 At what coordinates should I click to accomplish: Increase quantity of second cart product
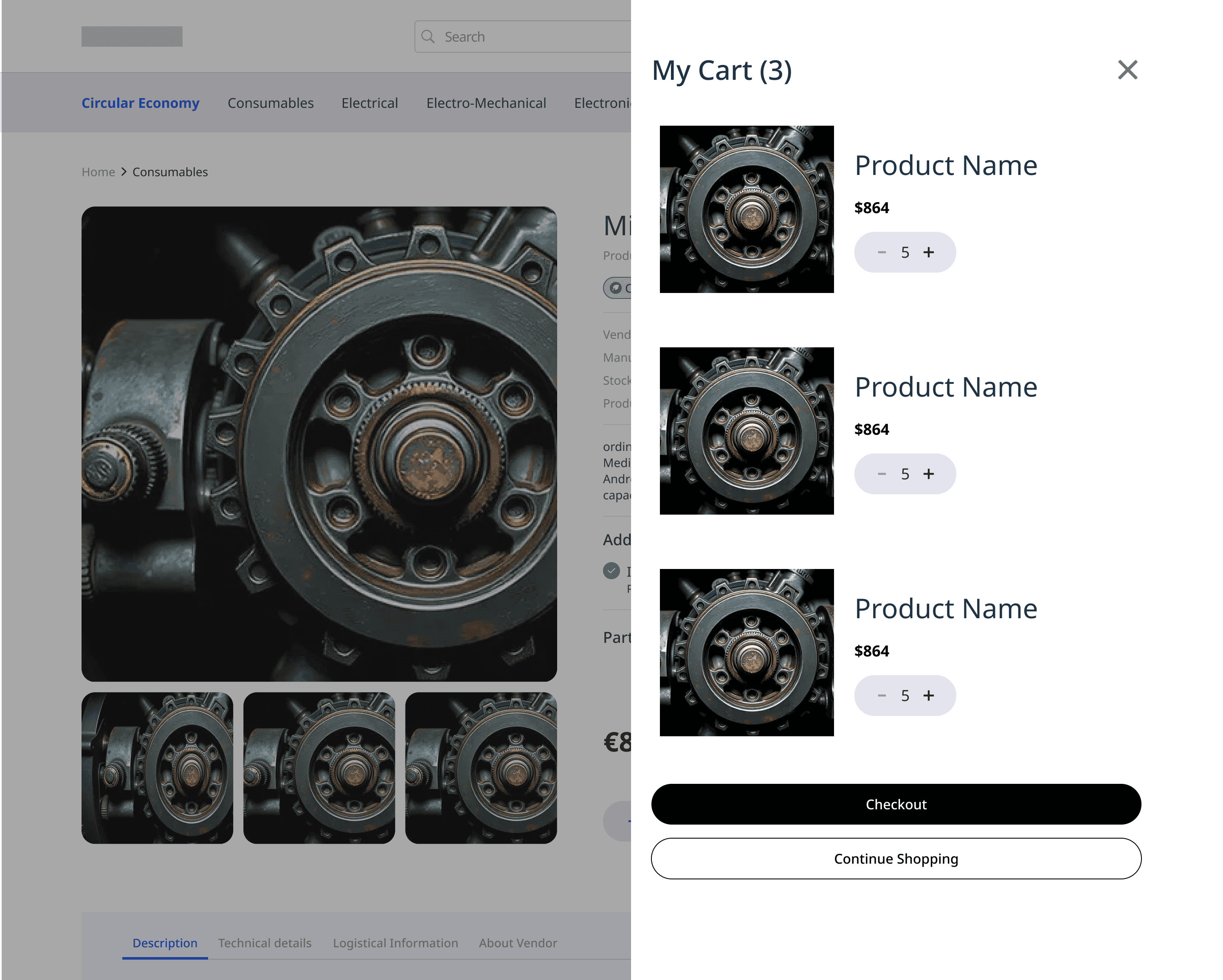929,474
